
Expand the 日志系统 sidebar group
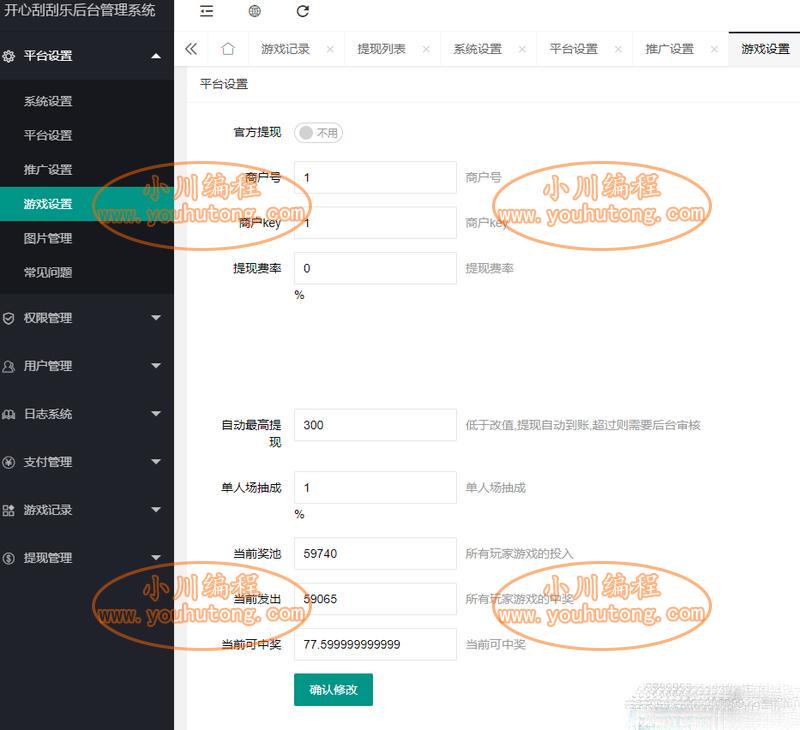(x=156, y=414)
